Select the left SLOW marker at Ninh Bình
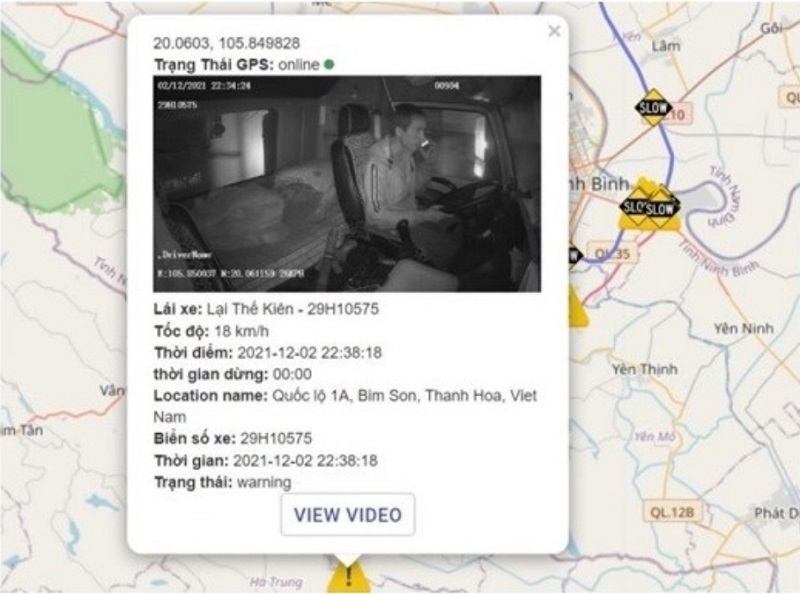 pos(634,207)
